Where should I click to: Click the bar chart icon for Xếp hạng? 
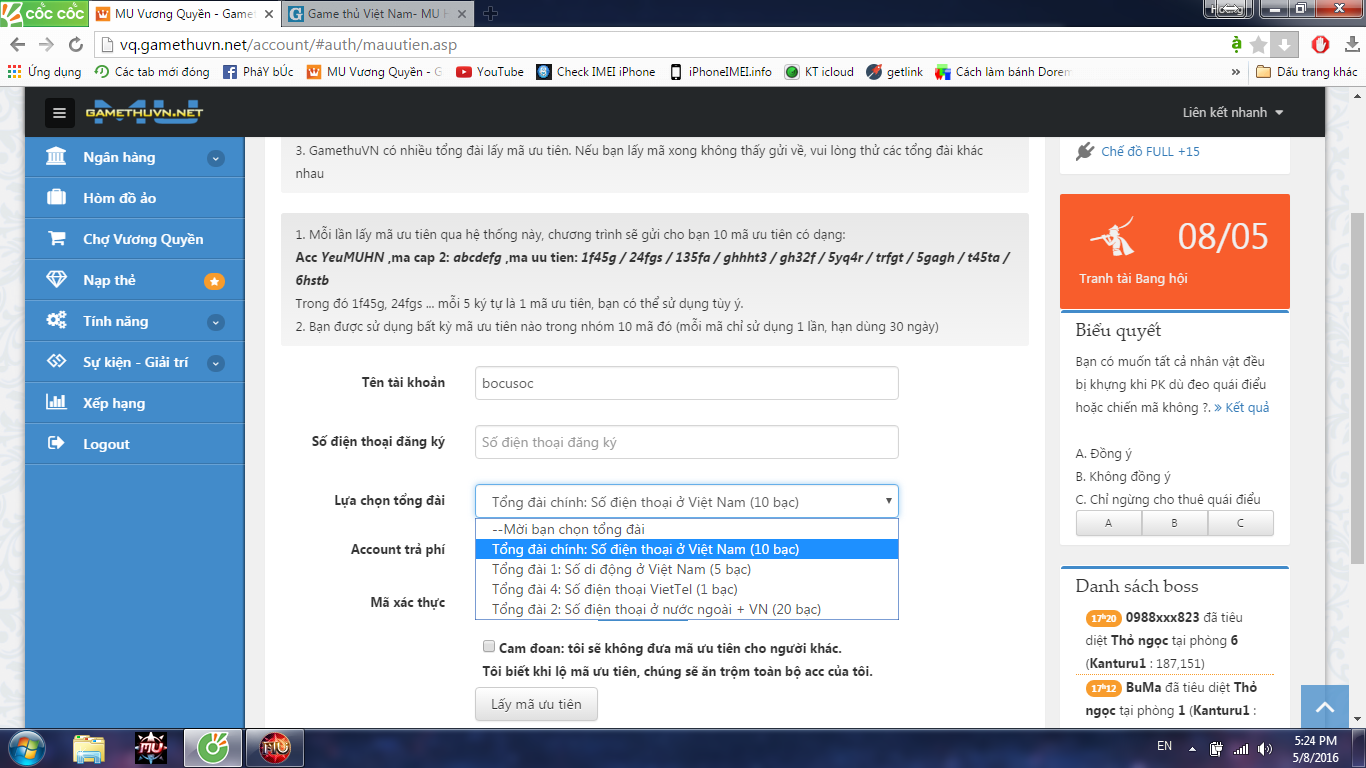coord(57,403)
